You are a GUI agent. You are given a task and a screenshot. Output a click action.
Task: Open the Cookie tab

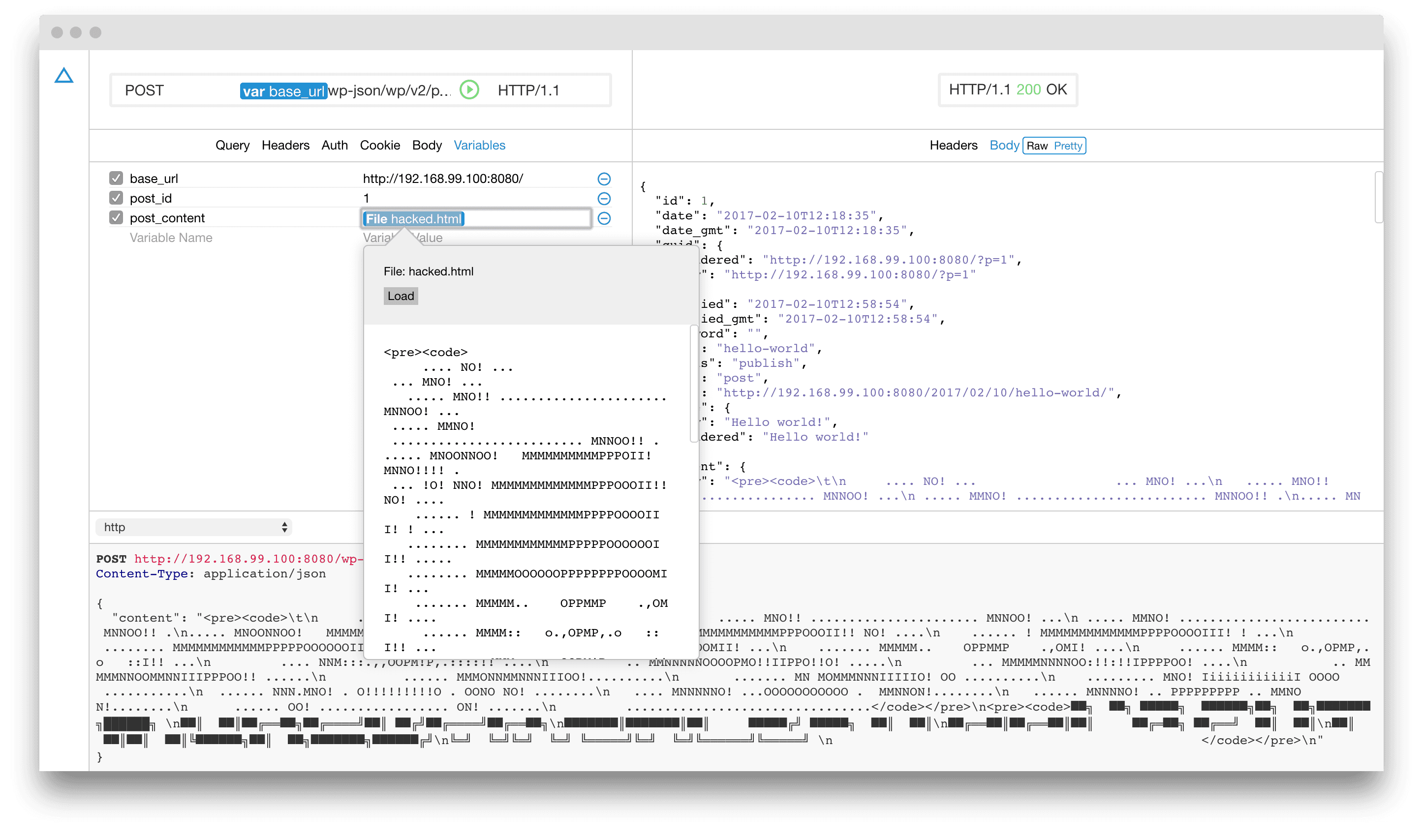tap(380, 145)
